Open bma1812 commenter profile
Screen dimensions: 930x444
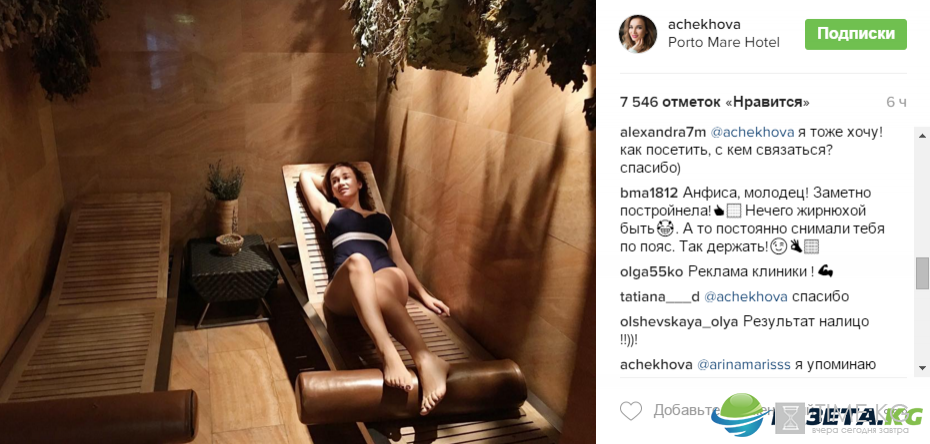(x=648, y=193)
